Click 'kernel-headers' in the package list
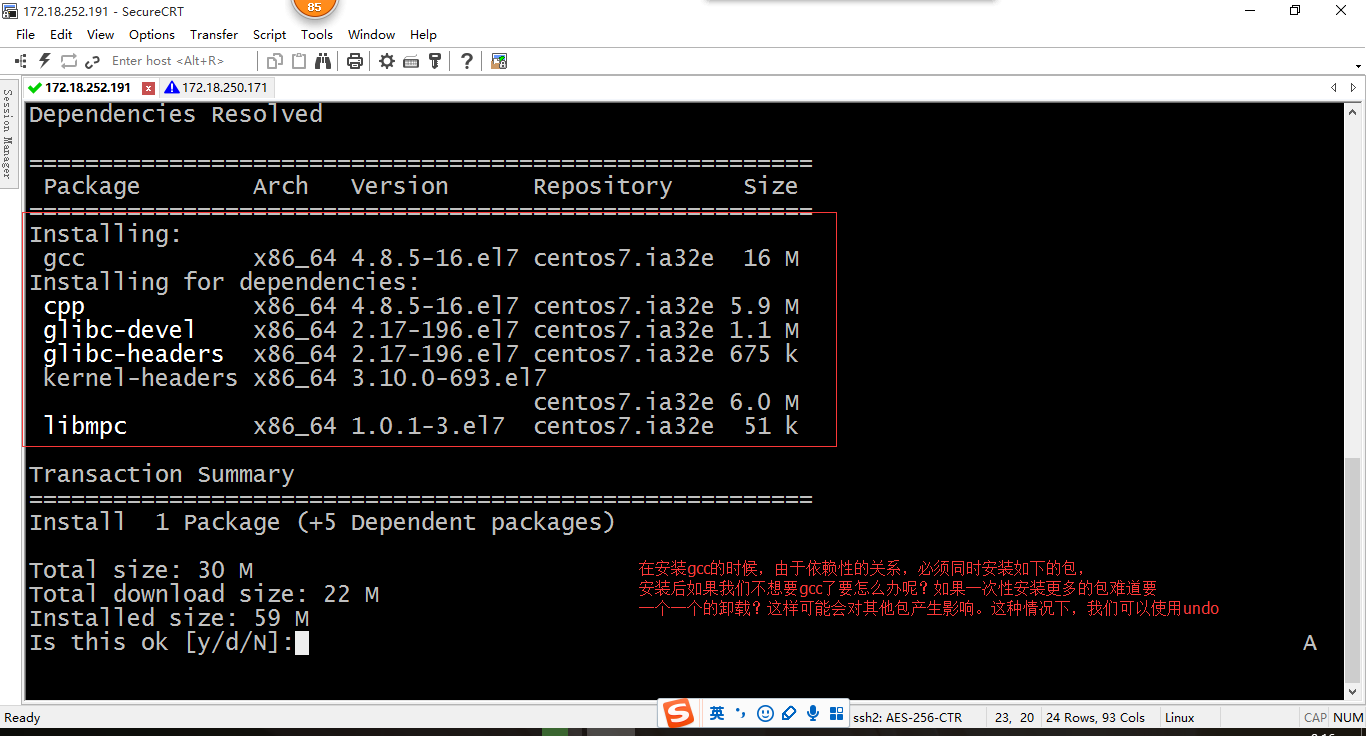 click(x=141, y=378)
